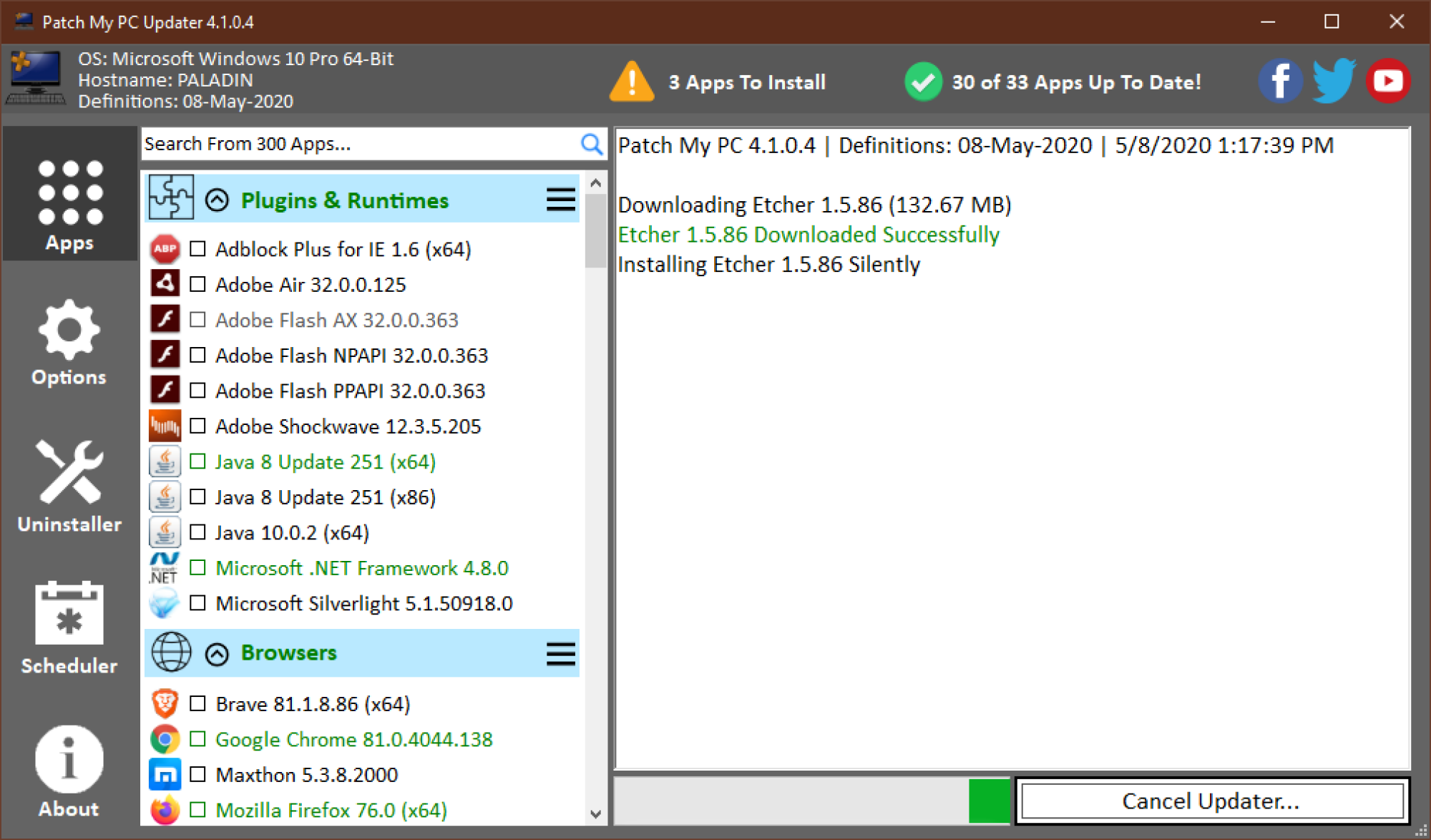Click the globe Browsers icon
Screen dimensions: 1431x840
click(171, 652)
